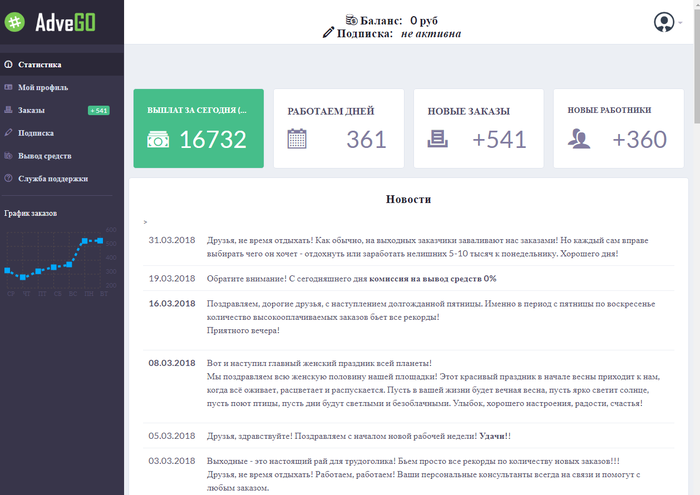This screenshot has width=700, height=495.
Task: Click the calendar icon in Работаем дней card
Action: pyautogui.click(x=296, y=140)
